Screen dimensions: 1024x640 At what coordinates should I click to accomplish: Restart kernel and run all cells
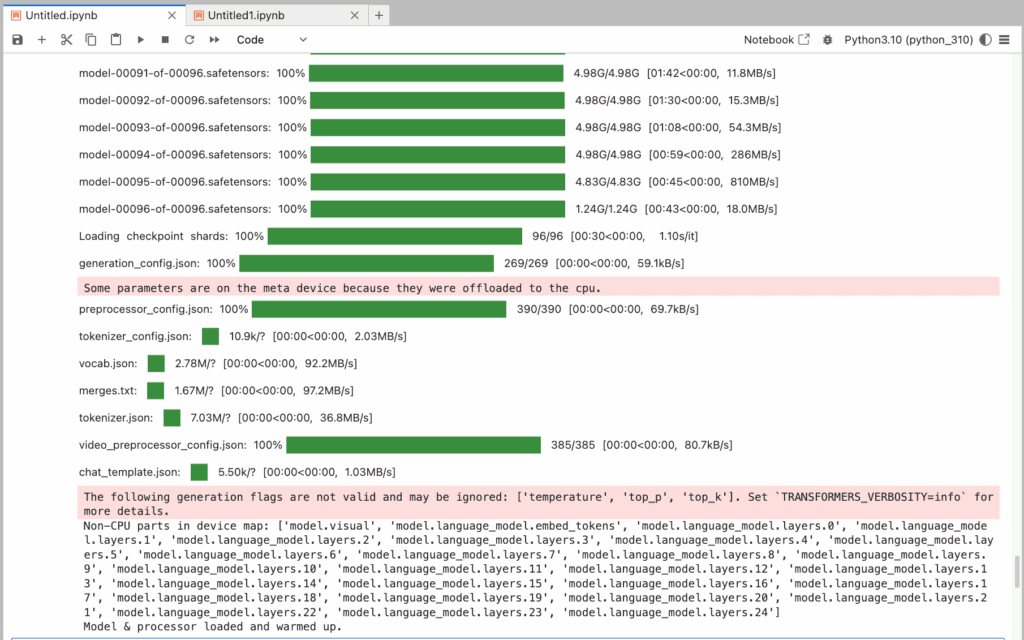(x=214, y=40)
